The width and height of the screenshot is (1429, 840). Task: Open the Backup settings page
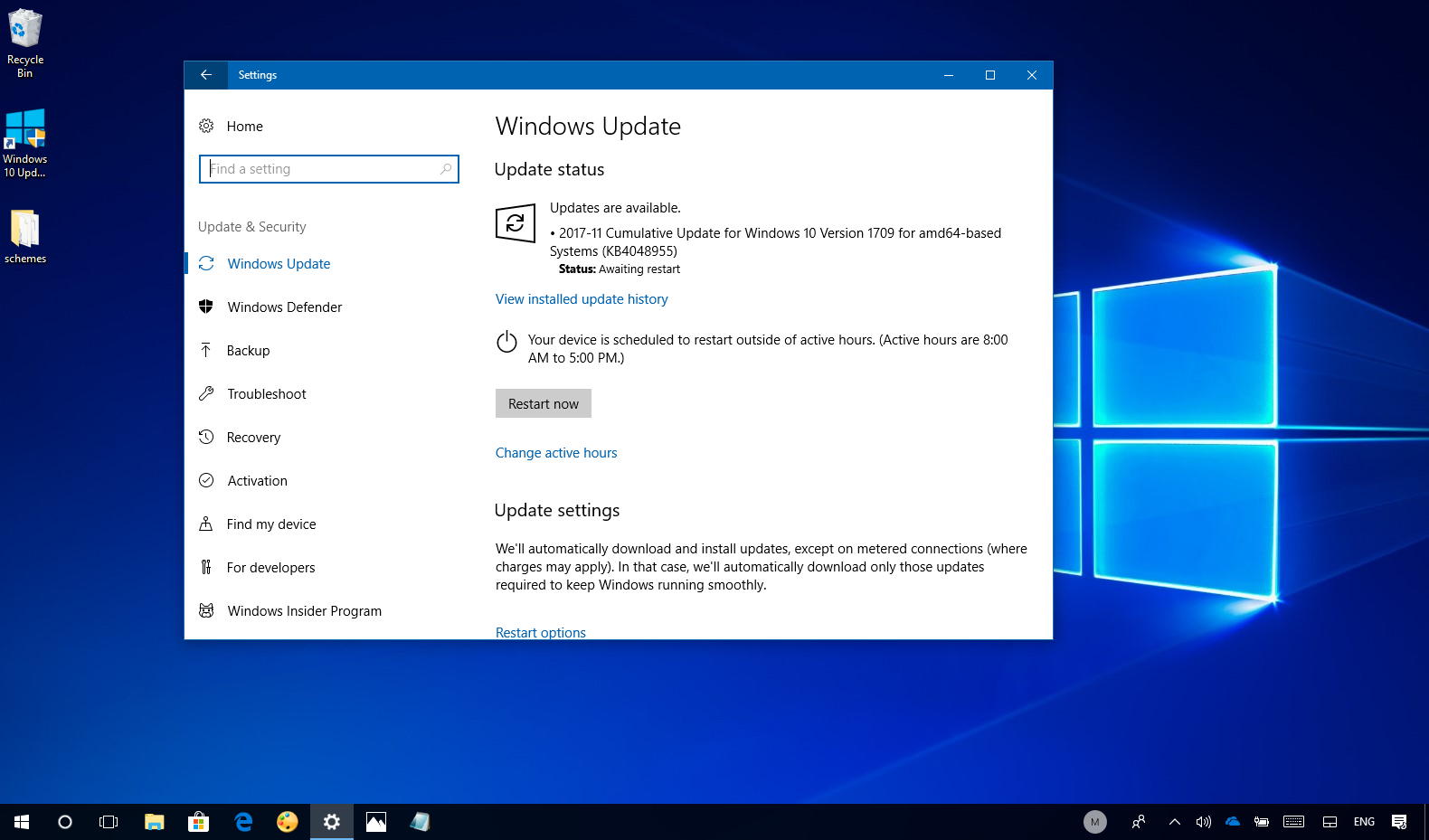coord(248,351)
